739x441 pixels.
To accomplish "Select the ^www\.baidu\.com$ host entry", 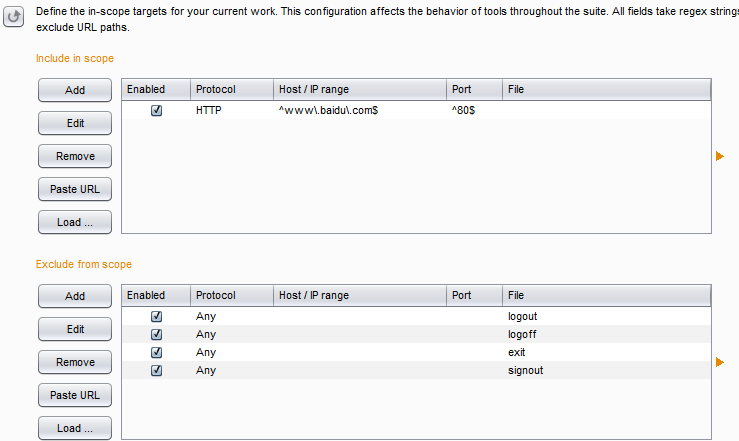I will 328,110.
